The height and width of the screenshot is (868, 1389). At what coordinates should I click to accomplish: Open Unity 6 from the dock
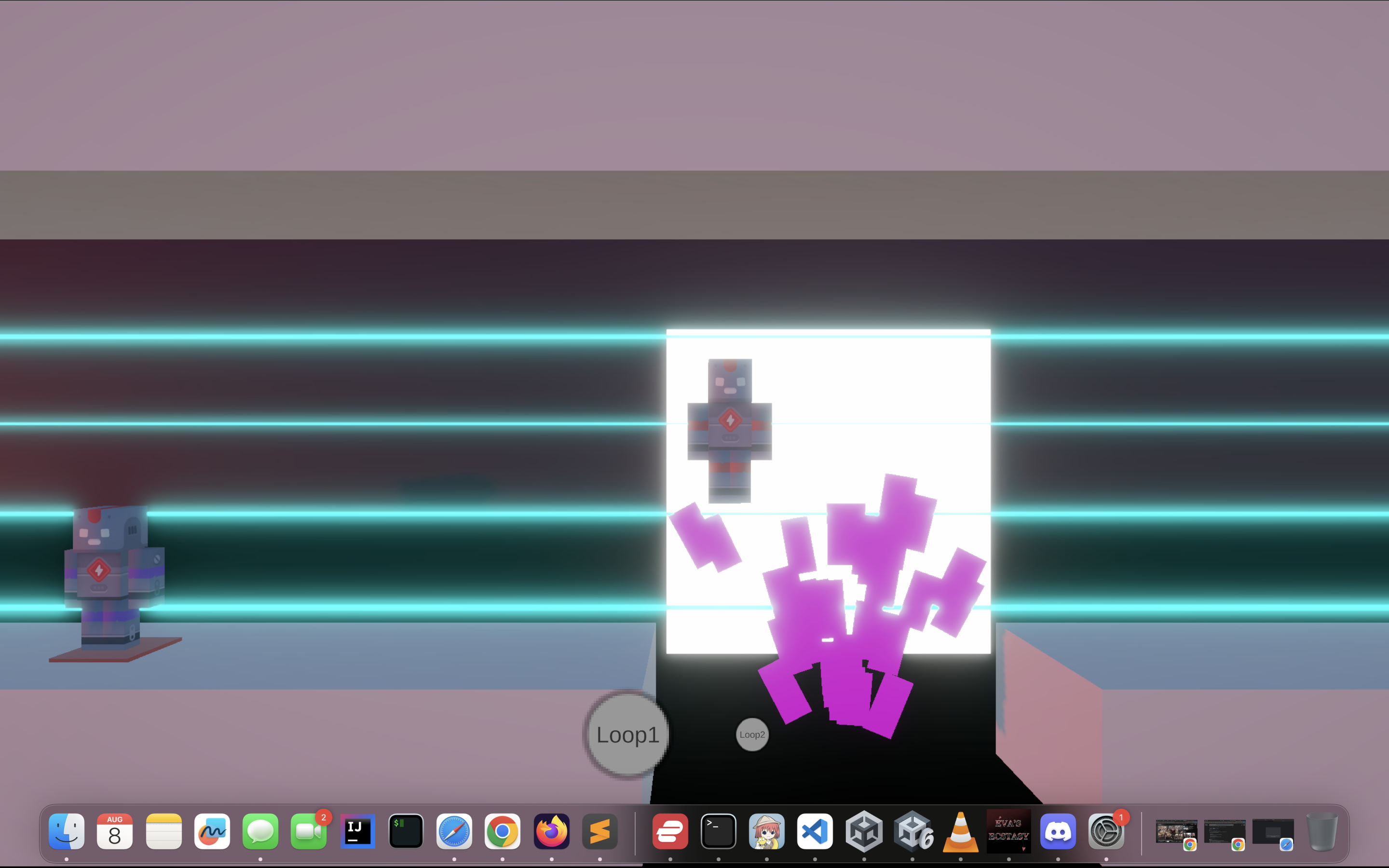point(912,831)
